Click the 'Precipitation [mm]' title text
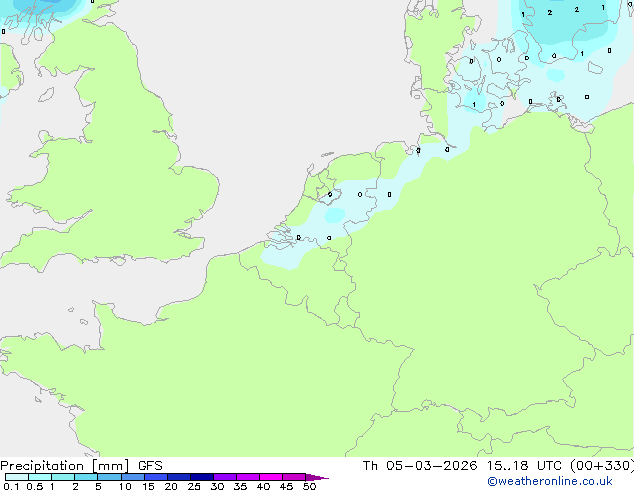 tap(64, 466)
